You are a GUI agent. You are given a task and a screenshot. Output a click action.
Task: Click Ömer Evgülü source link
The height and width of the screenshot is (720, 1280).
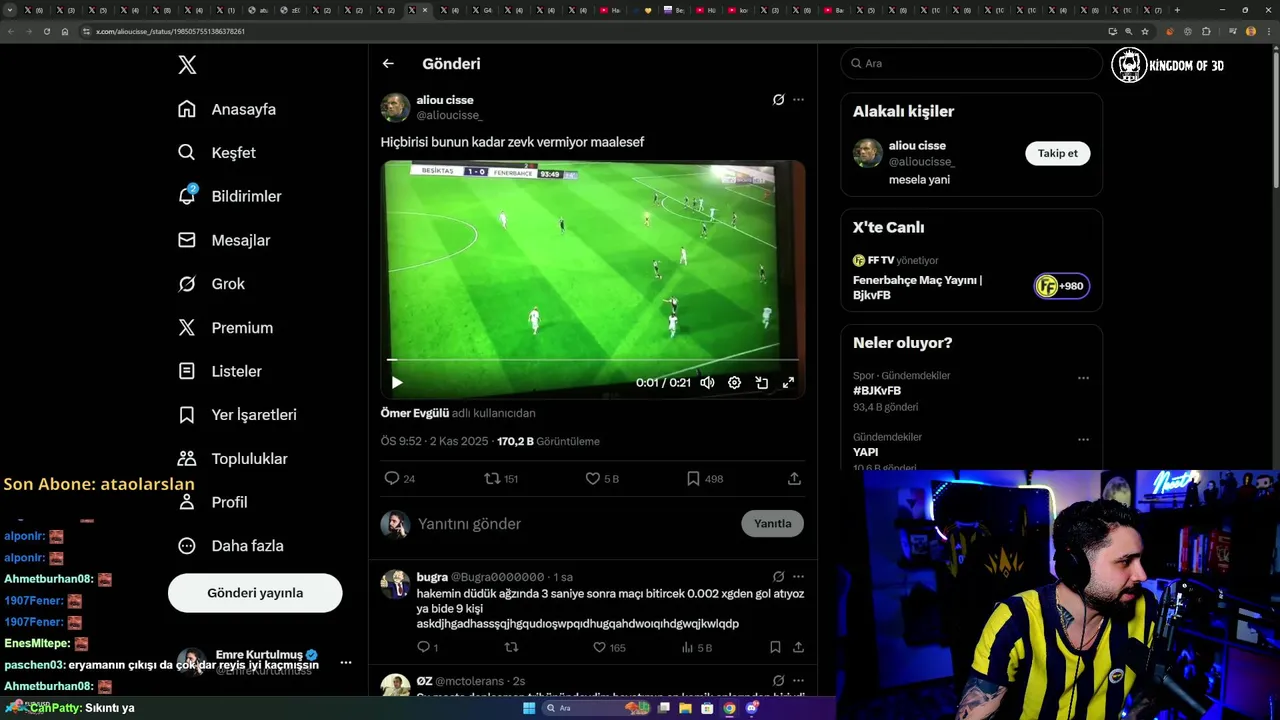click(415, 413)
